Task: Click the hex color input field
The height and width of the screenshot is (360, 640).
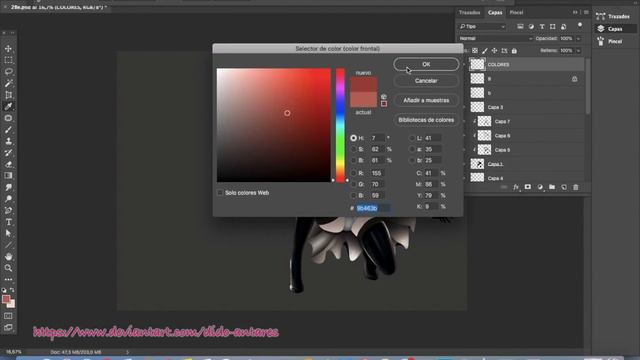Action: 373,208
